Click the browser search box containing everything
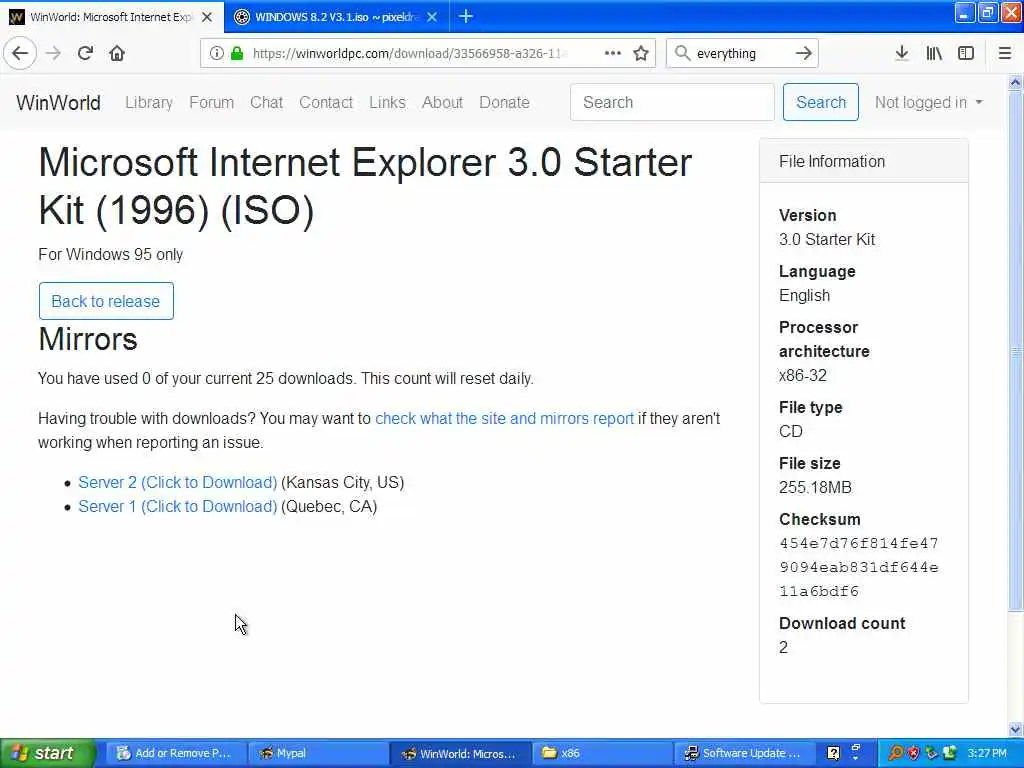The image size is (1024, 768). coord(742,54)
